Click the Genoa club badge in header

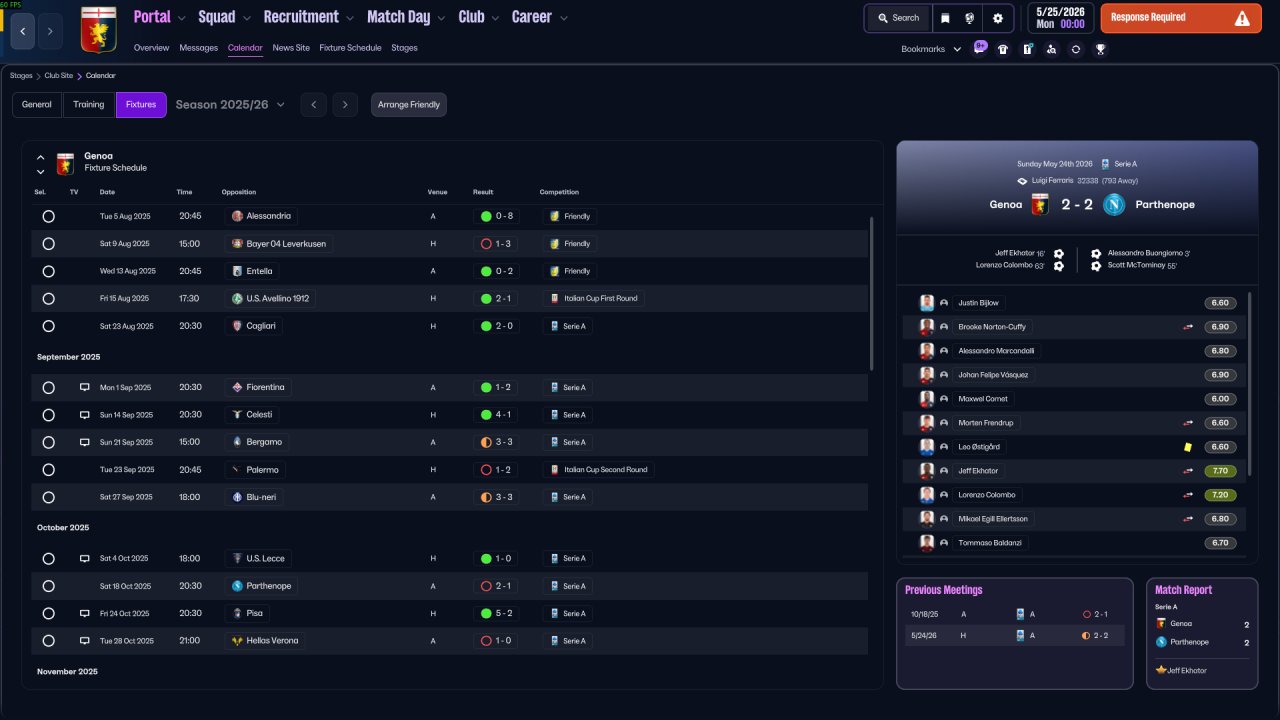pos(97,30)
